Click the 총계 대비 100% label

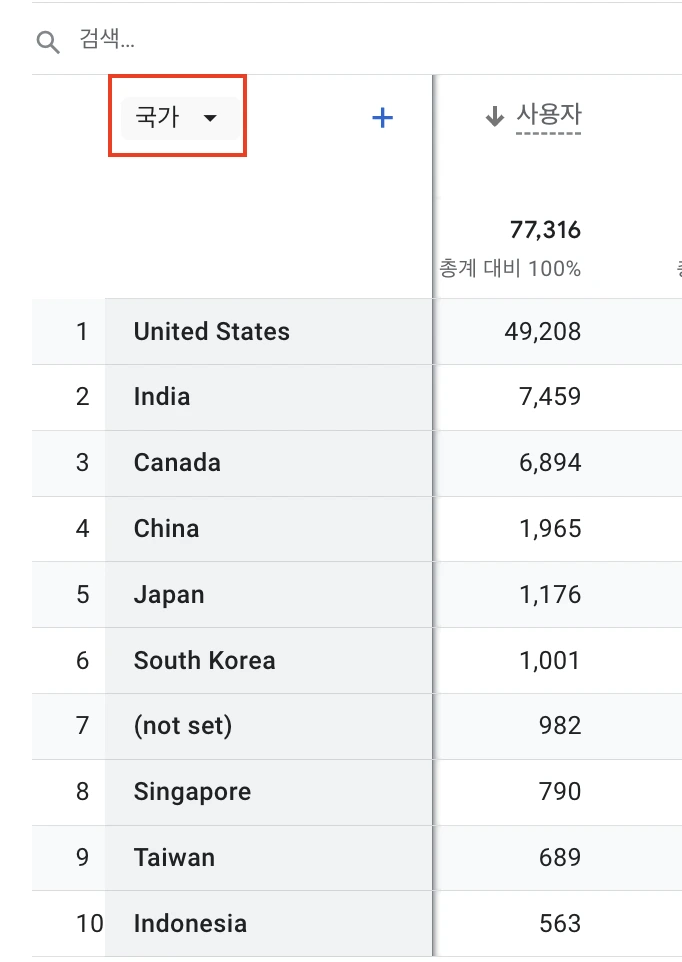510,269
